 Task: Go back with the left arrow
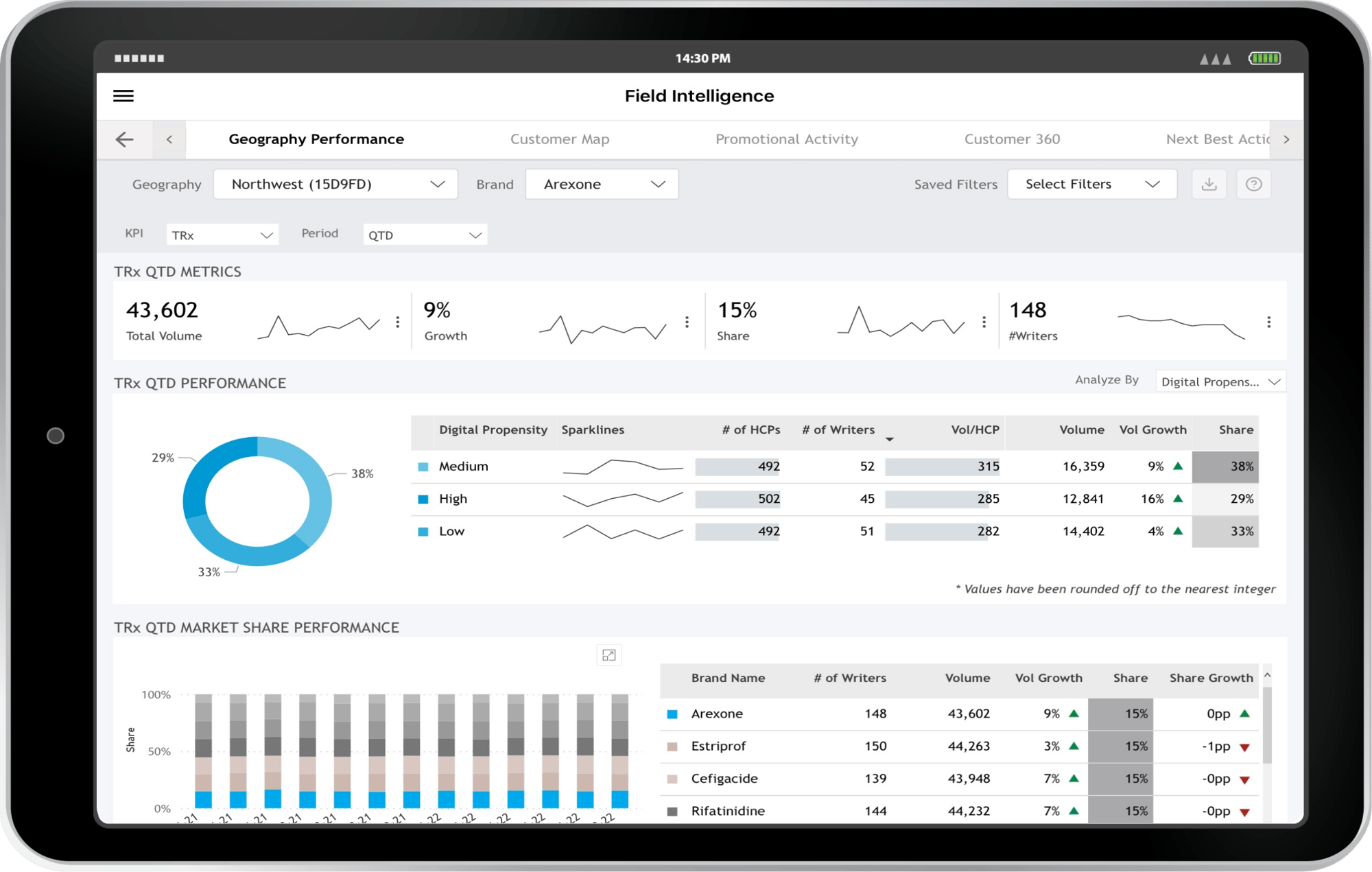coord(124,139)
